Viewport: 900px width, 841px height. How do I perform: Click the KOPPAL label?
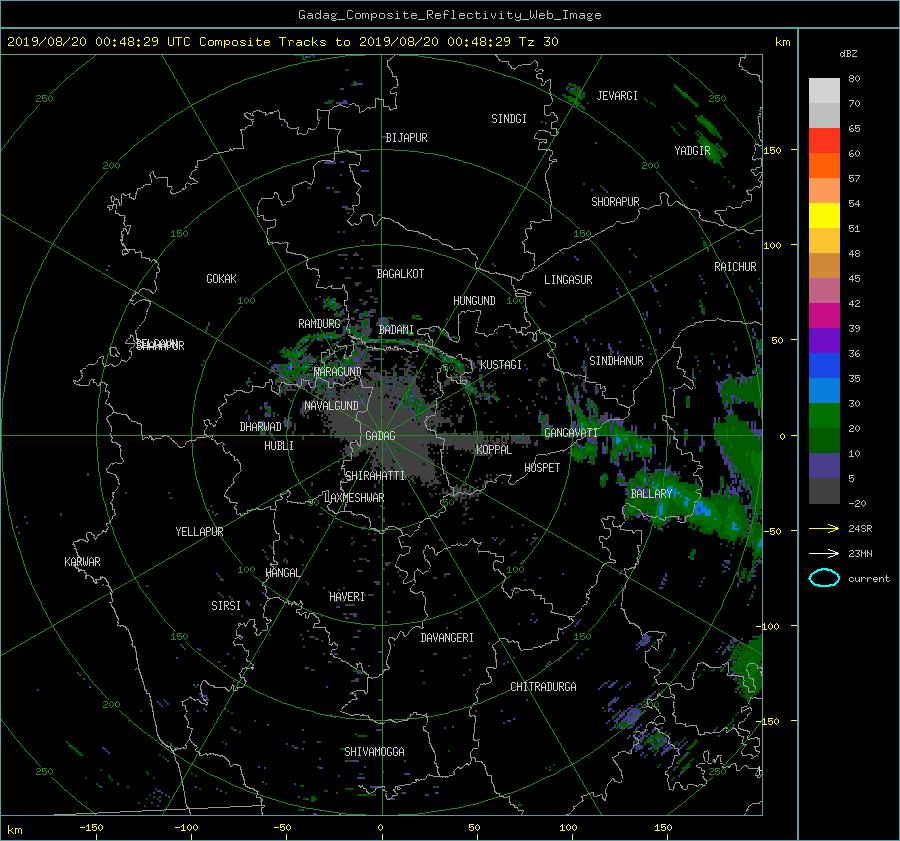[x=494, y=450]
